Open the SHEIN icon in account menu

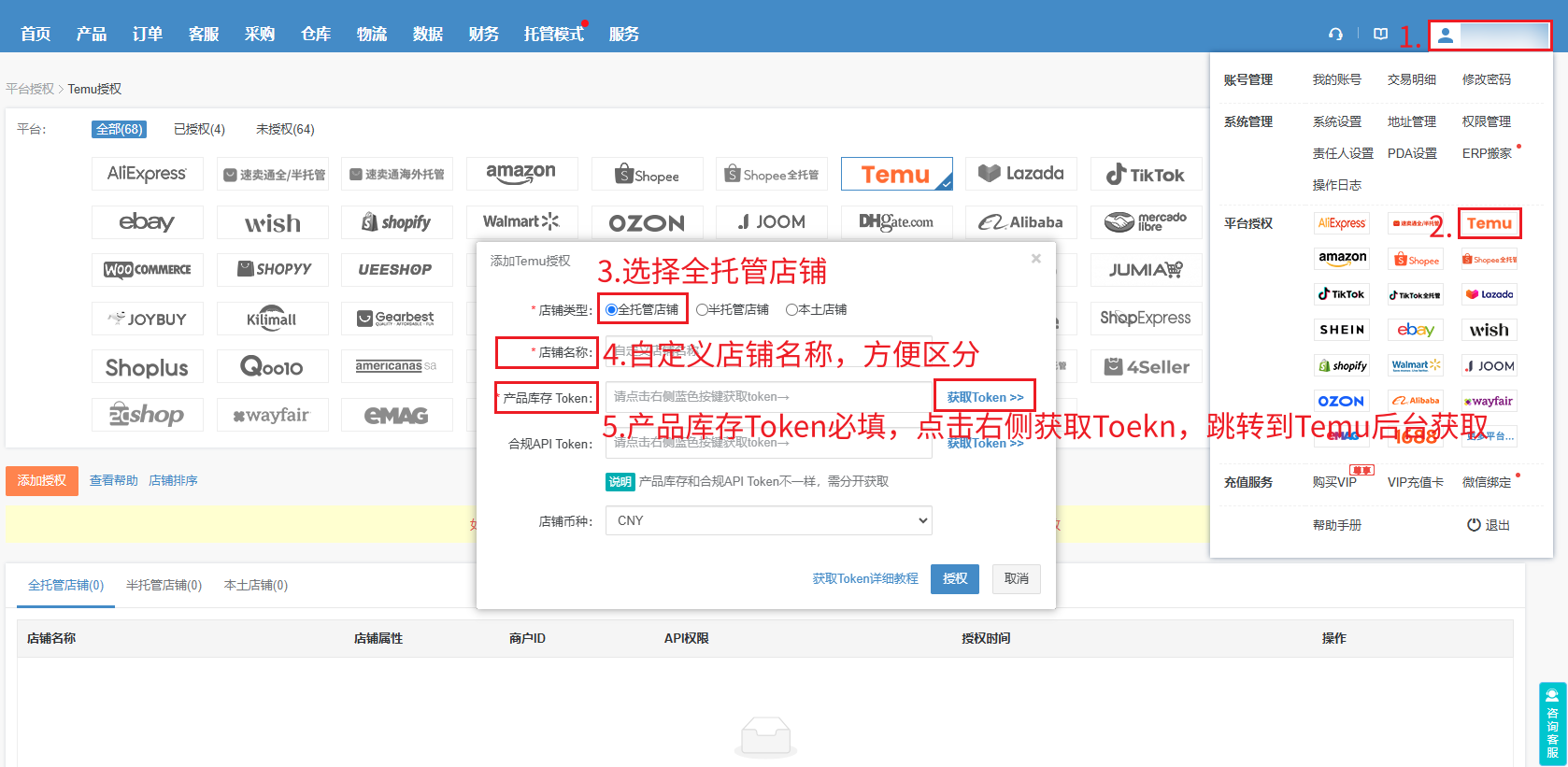pyautogui.click(x=1342, y=330)
